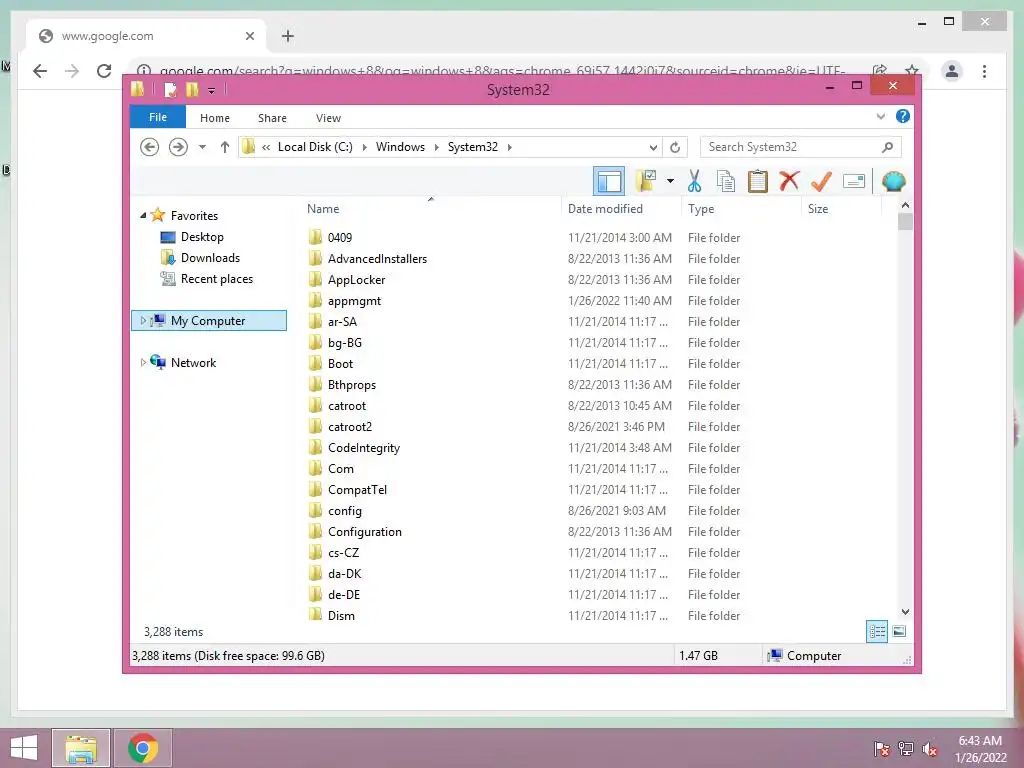Viewport: 1024px width, 768px height.
Task: Click the folder options toolbar icon
Action: 646,181
